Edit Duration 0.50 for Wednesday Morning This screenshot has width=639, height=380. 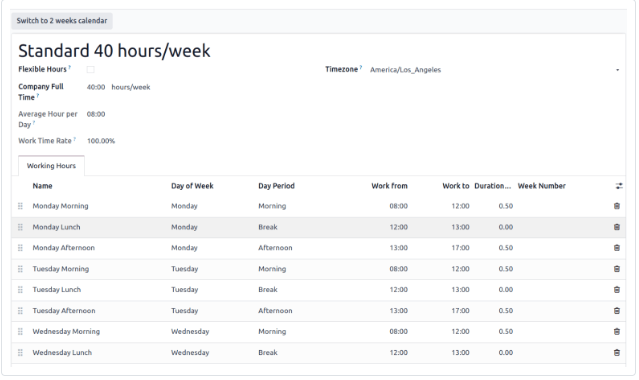pyautogui.click(x=505, y=331)
